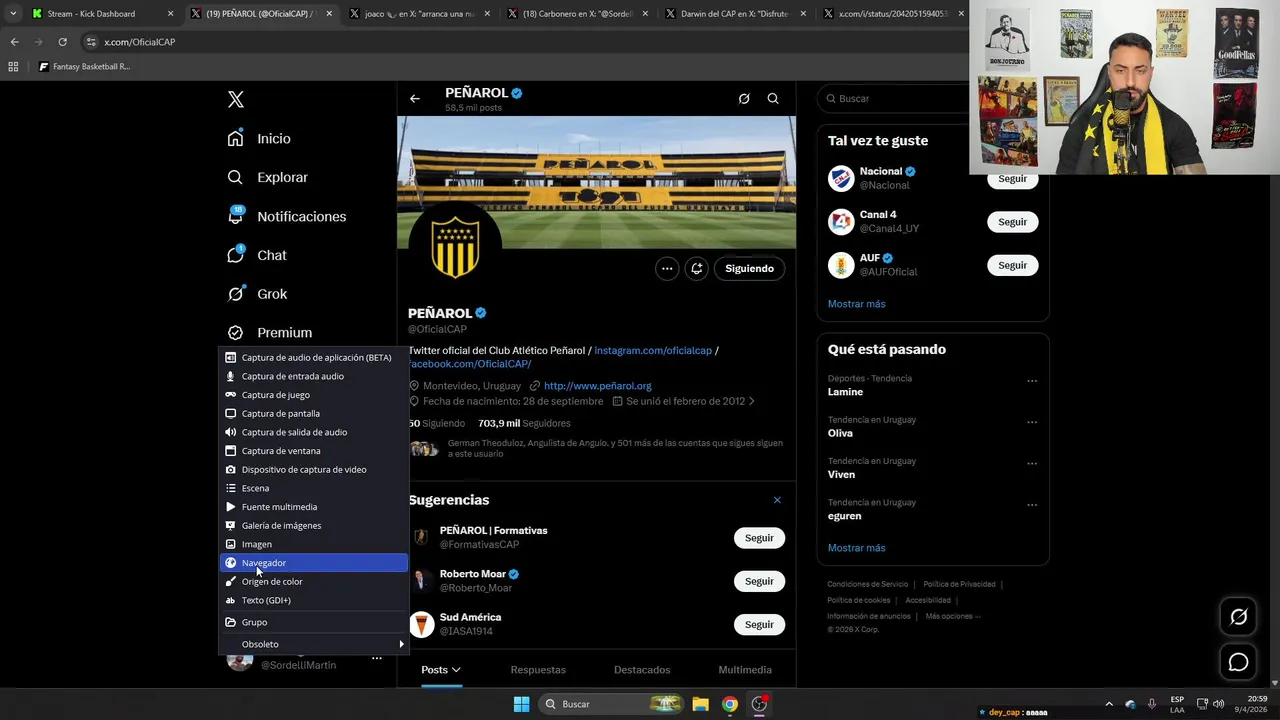
Task: Follow PEÑAROL | Formativas
Action: pyautogui.click(x=759, y=538)
